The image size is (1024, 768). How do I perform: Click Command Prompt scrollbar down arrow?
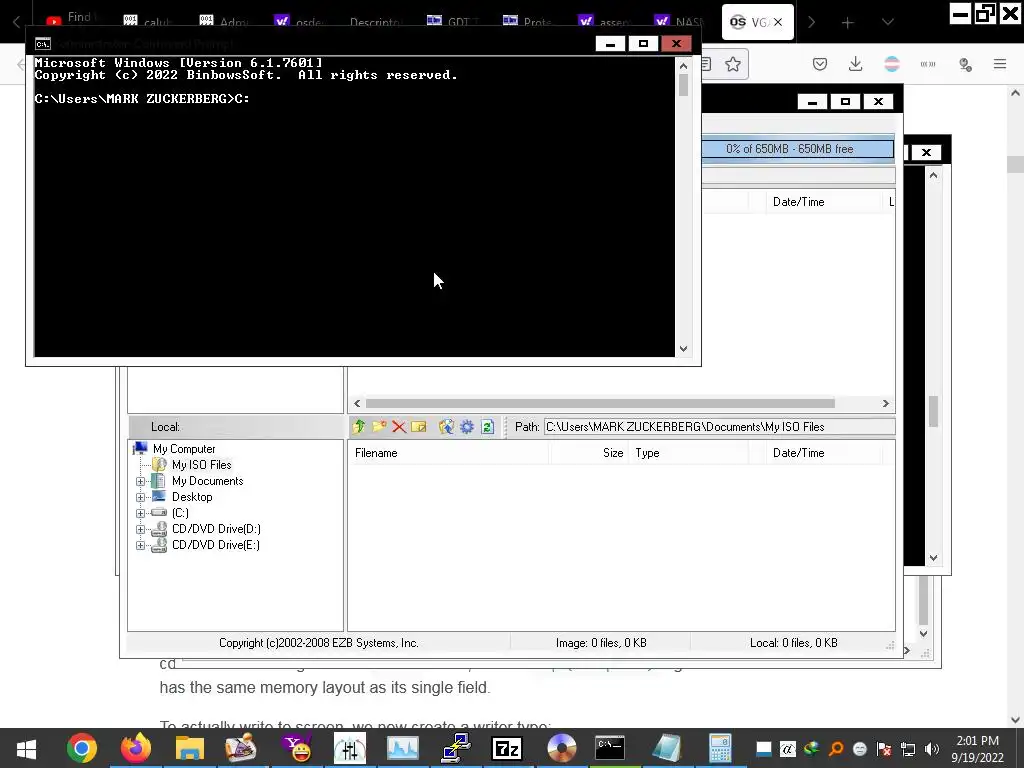coord(683,349)
